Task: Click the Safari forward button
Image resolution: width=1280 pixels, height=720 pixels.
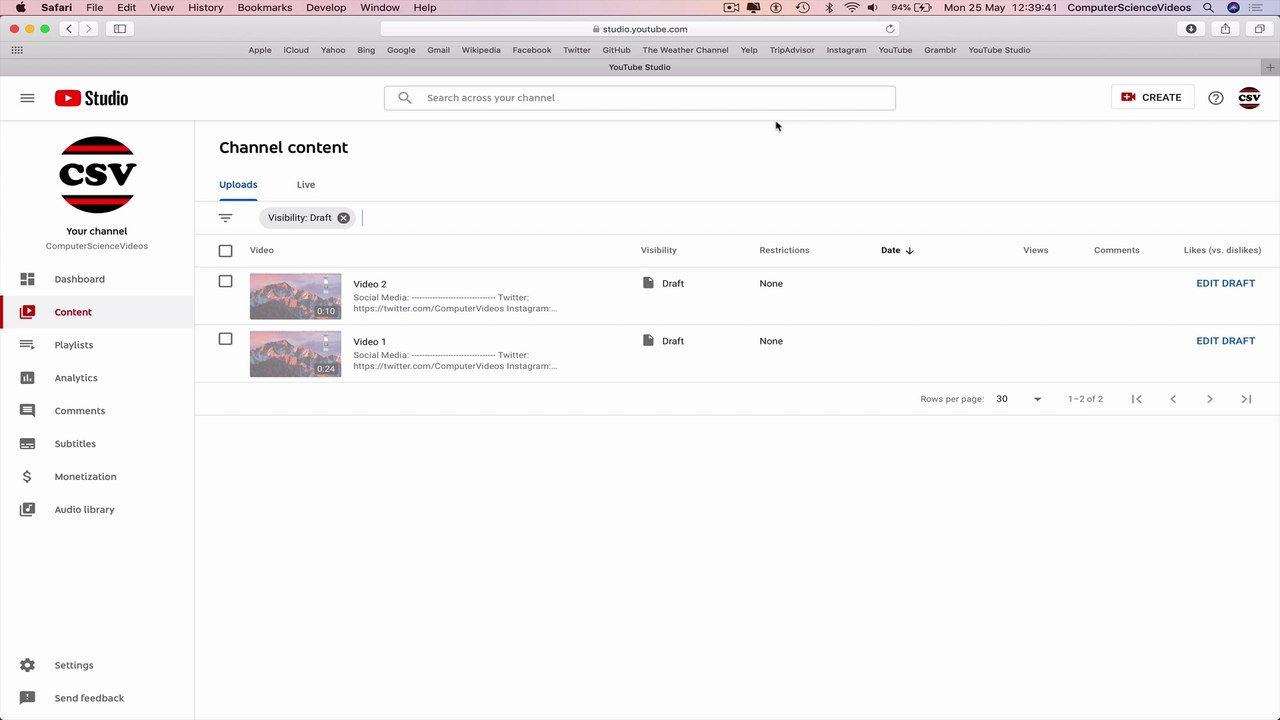Action: point(88,29)
